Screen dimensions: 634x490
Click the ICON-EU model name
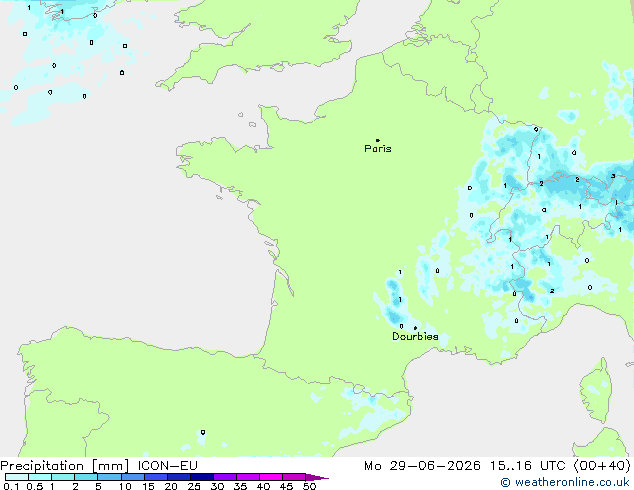167,466
